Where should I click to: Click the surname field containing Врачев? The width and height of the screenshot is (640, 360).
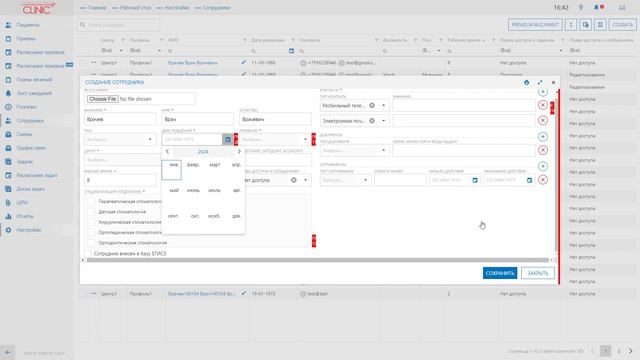pos(120,119)
